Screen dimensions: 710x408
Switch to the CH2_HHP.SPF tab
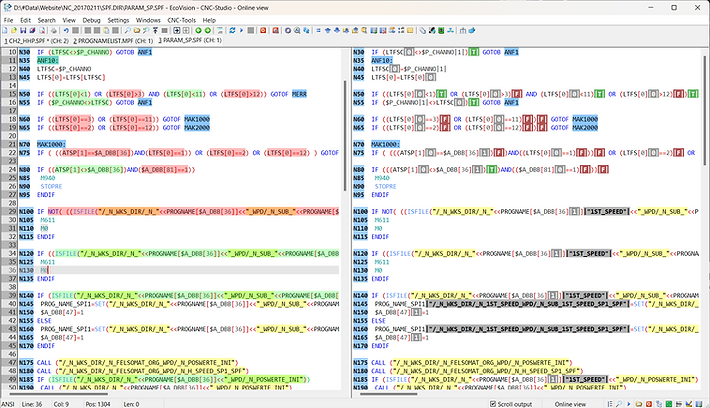pos(39,41)
